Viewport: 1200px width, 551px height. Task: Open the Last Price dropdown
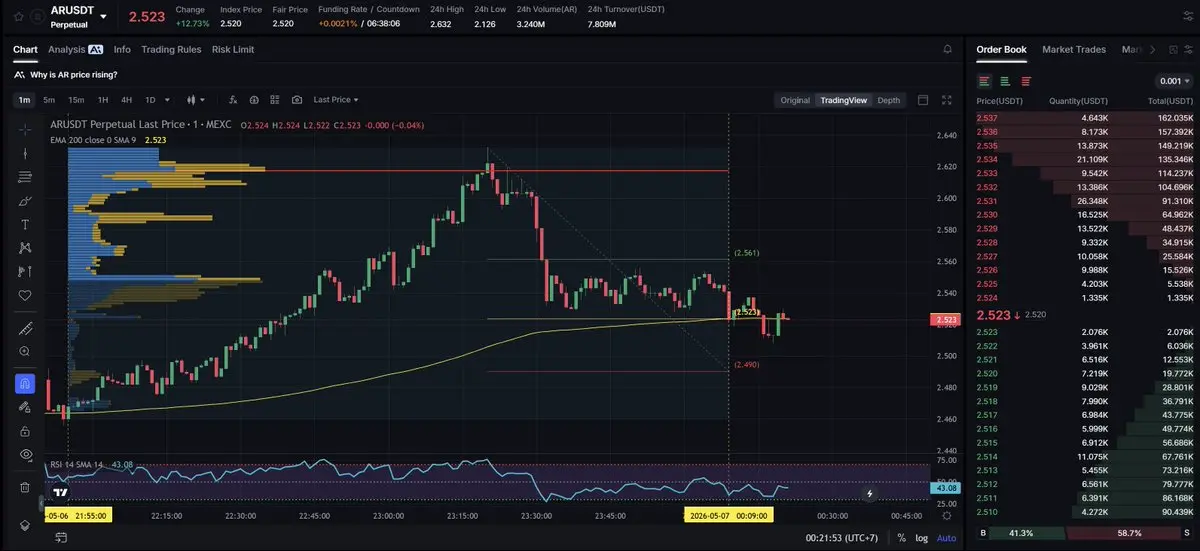coord(336,100)
